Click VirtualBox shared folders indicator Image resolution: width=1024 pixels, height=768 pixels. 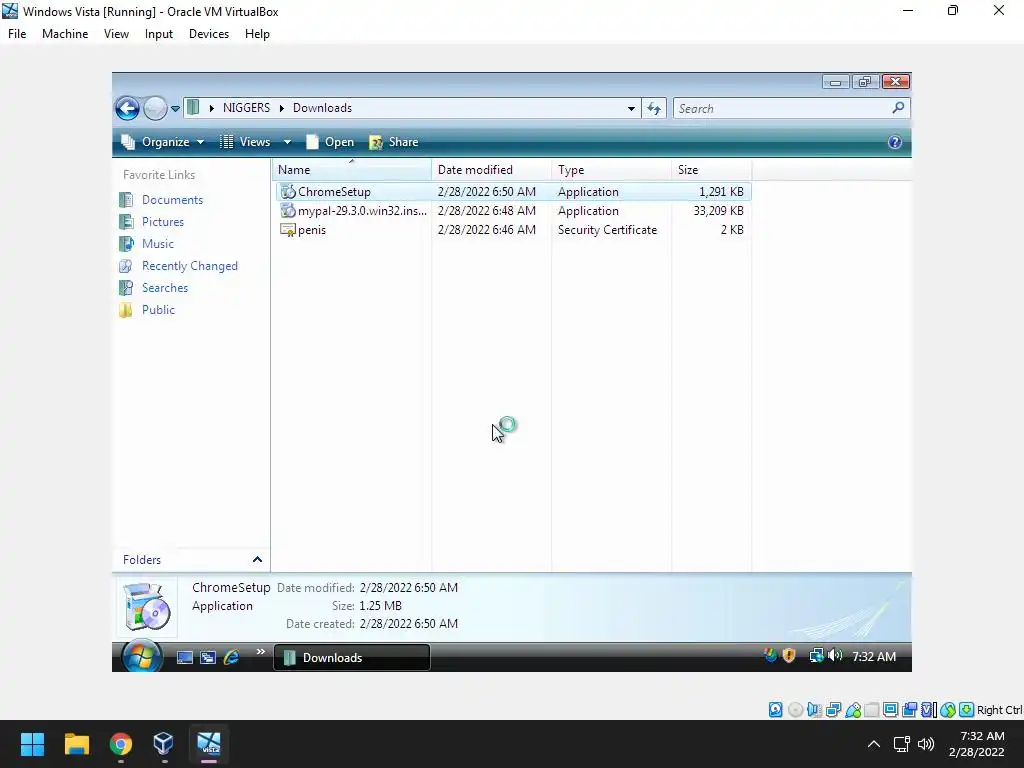[x=871, y=710]
